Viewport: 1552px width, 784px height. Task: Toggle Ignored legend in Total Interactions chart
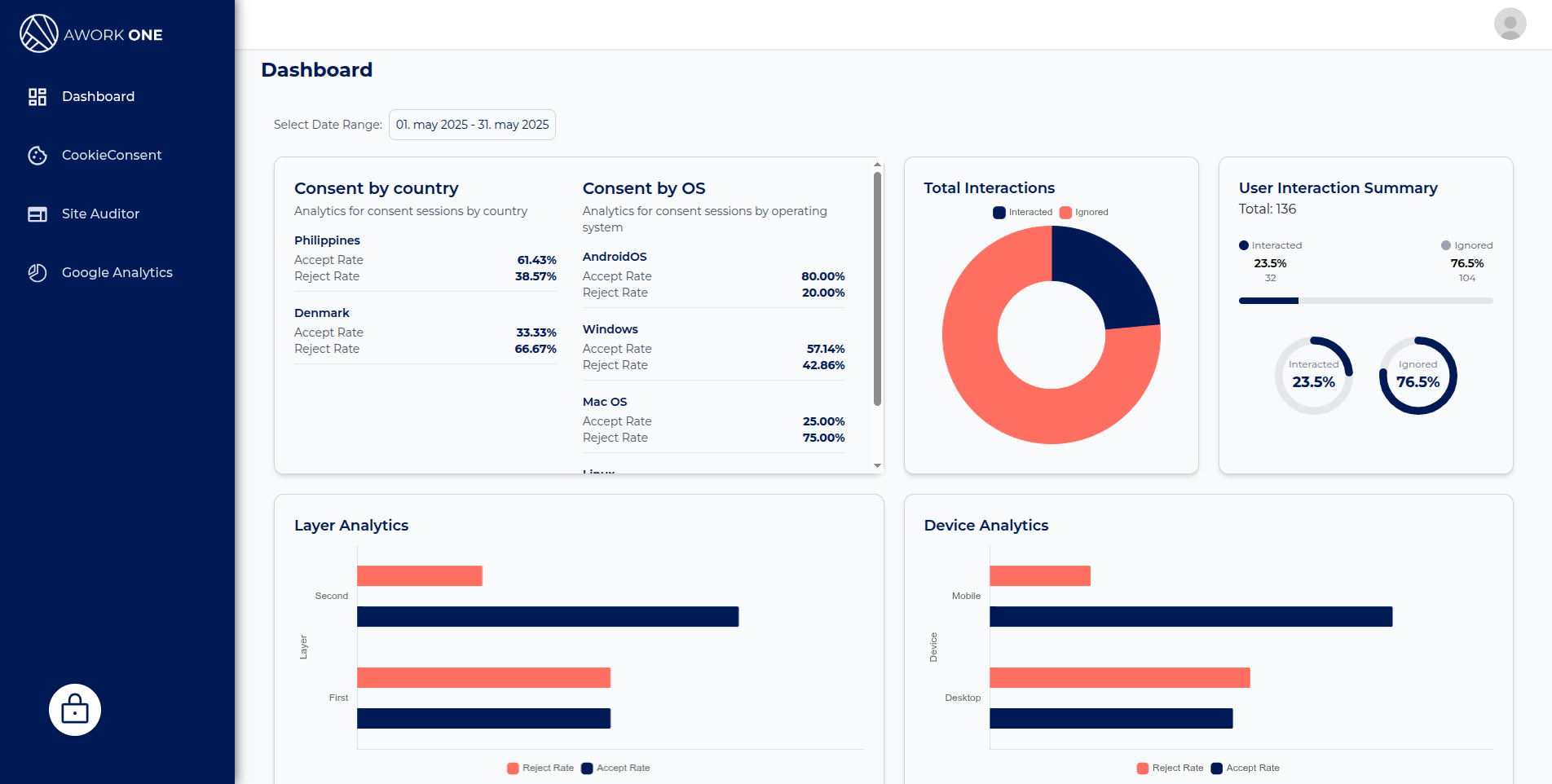click(x=1084, y=213)
